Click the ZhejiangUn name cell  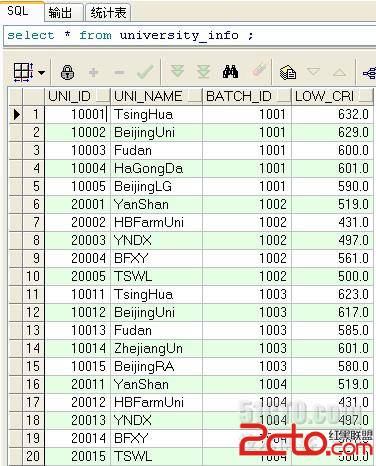click(x=156, y=348)
